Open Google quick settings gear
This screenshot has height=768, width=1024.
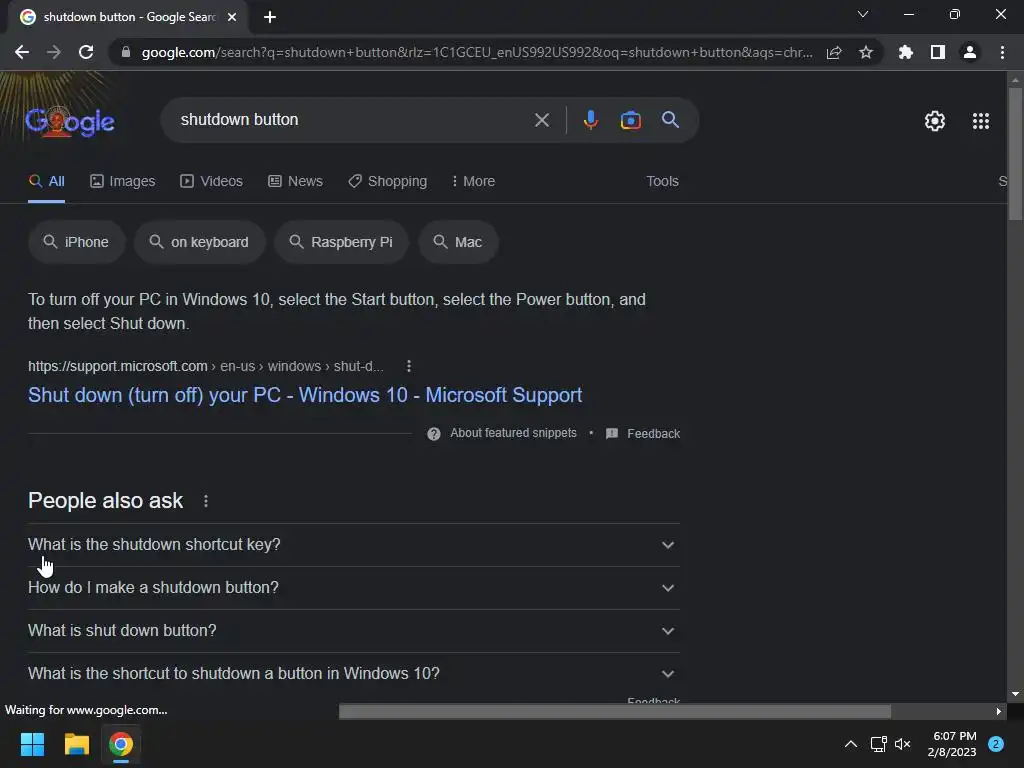click(x=935, y=121)
